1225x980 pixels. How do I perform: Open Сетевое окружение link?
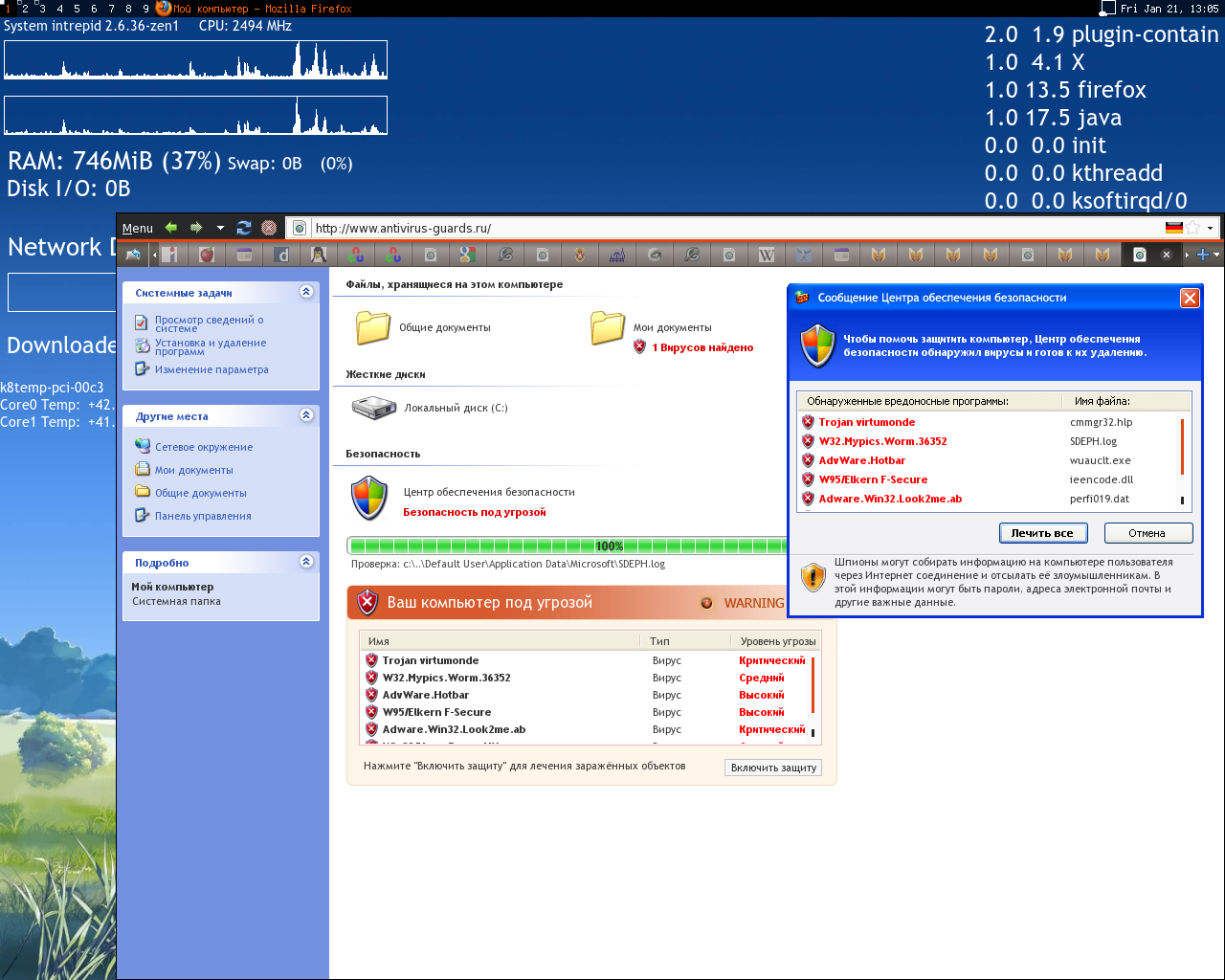click(204, 447)
